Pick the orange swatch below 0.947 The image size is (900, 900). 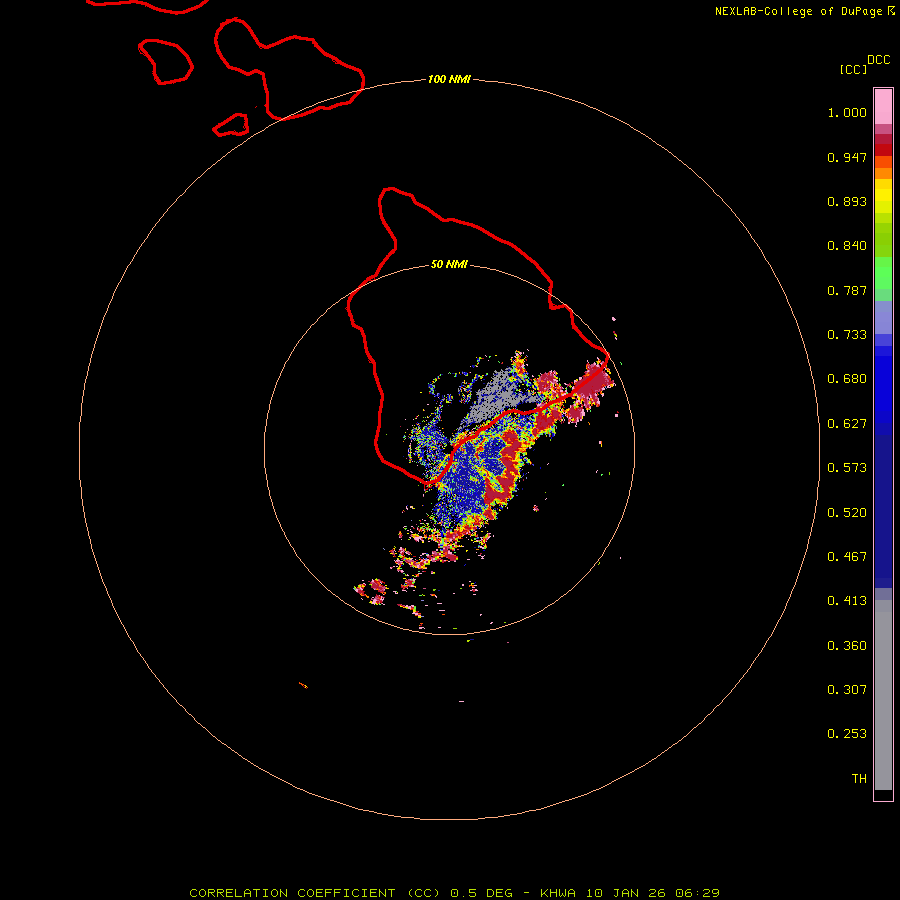[883, 173]
